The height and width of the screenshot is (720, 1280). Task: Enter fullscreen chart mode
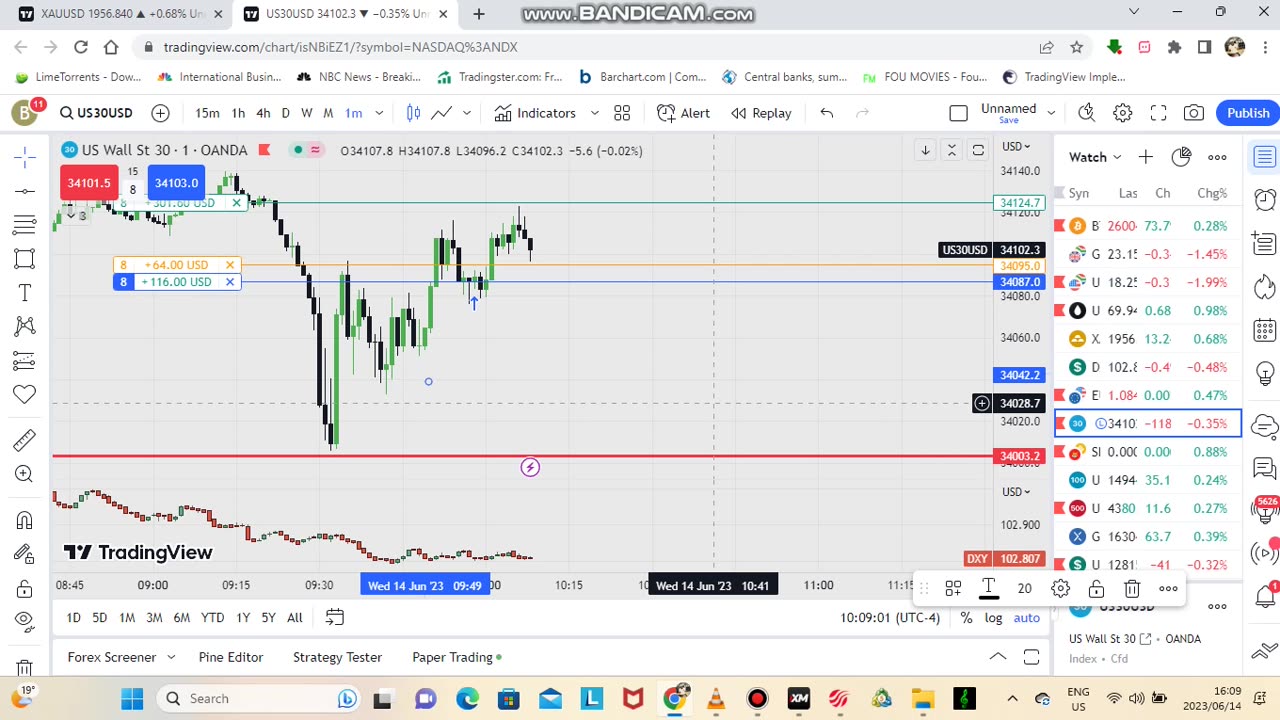(x=1158, y=113)
